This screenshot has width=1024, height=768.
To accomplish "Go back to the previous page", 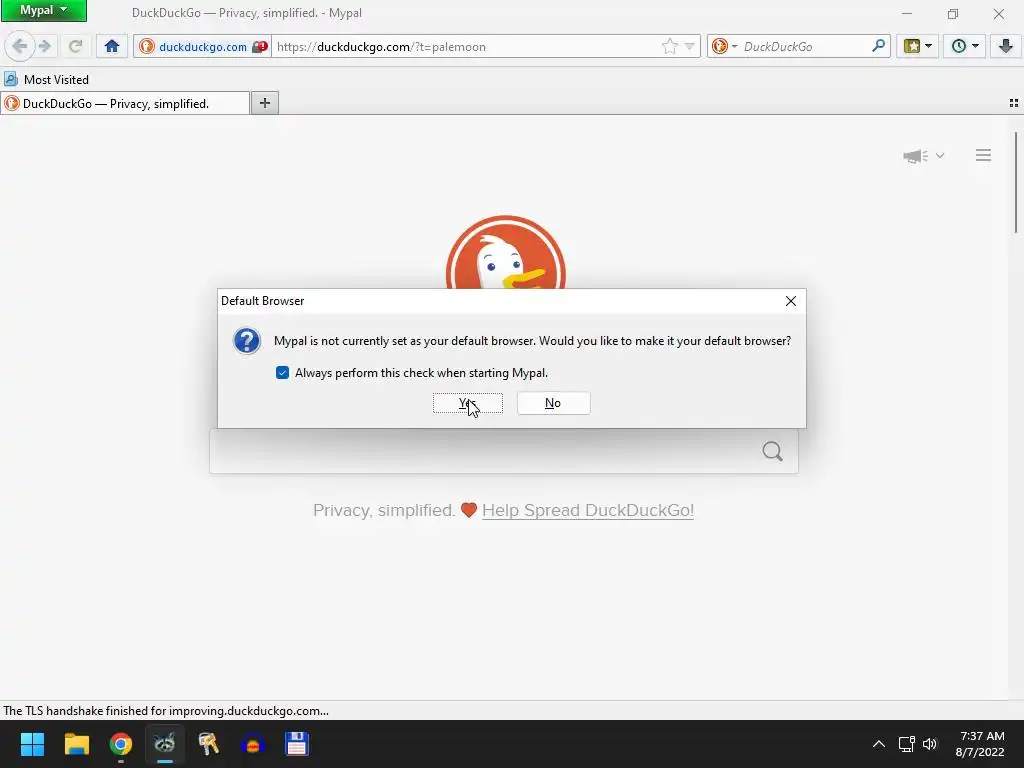I will [x=20, y=46].
